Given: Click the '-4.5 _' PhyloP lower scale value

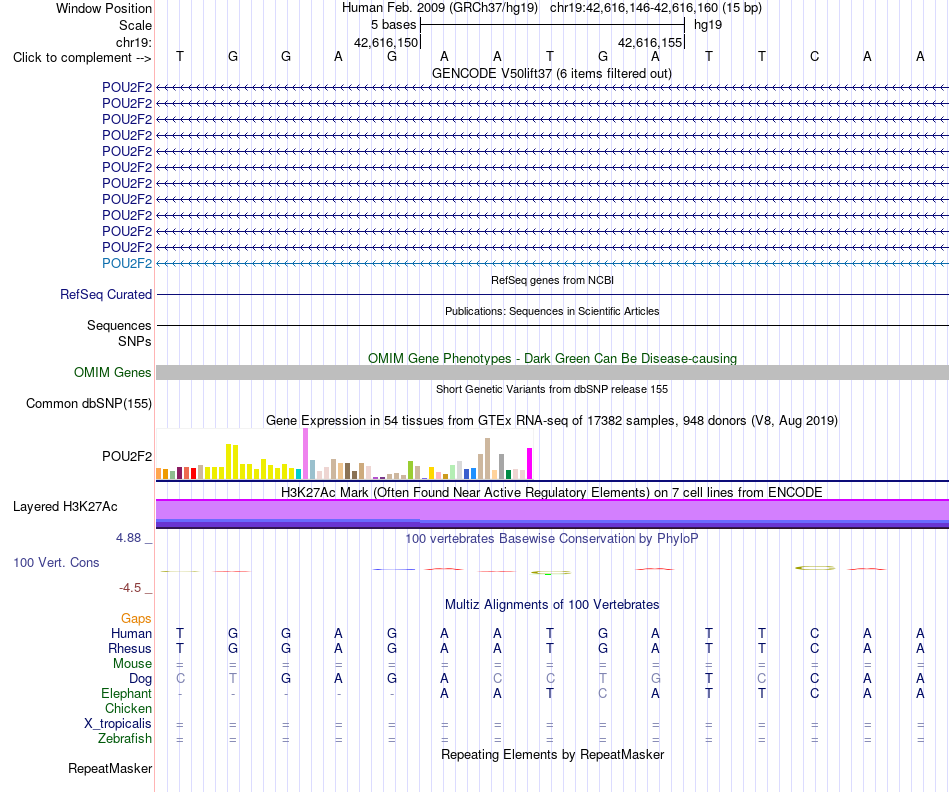Looking at the screenshot, I should click(x=135, y=588).
